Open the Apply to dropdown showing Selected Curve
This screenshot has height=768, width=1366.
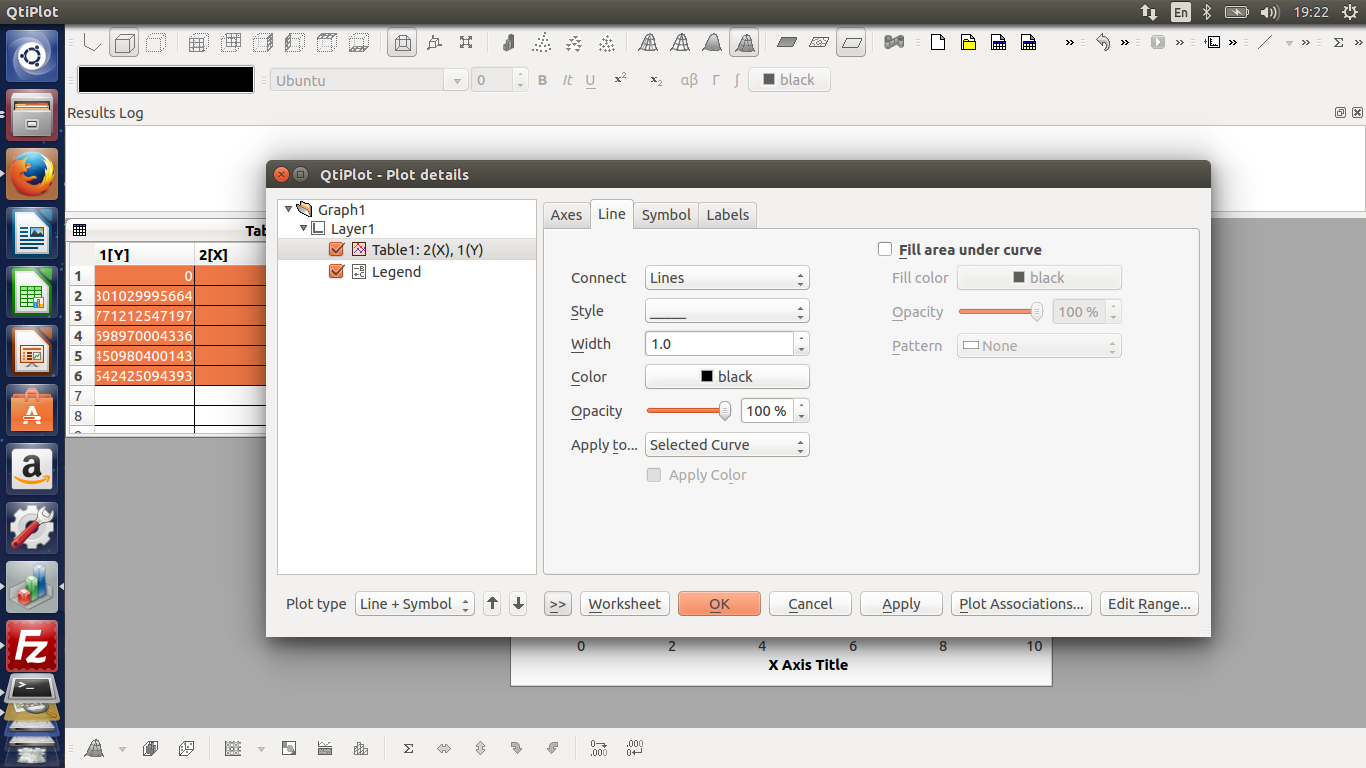727,445
